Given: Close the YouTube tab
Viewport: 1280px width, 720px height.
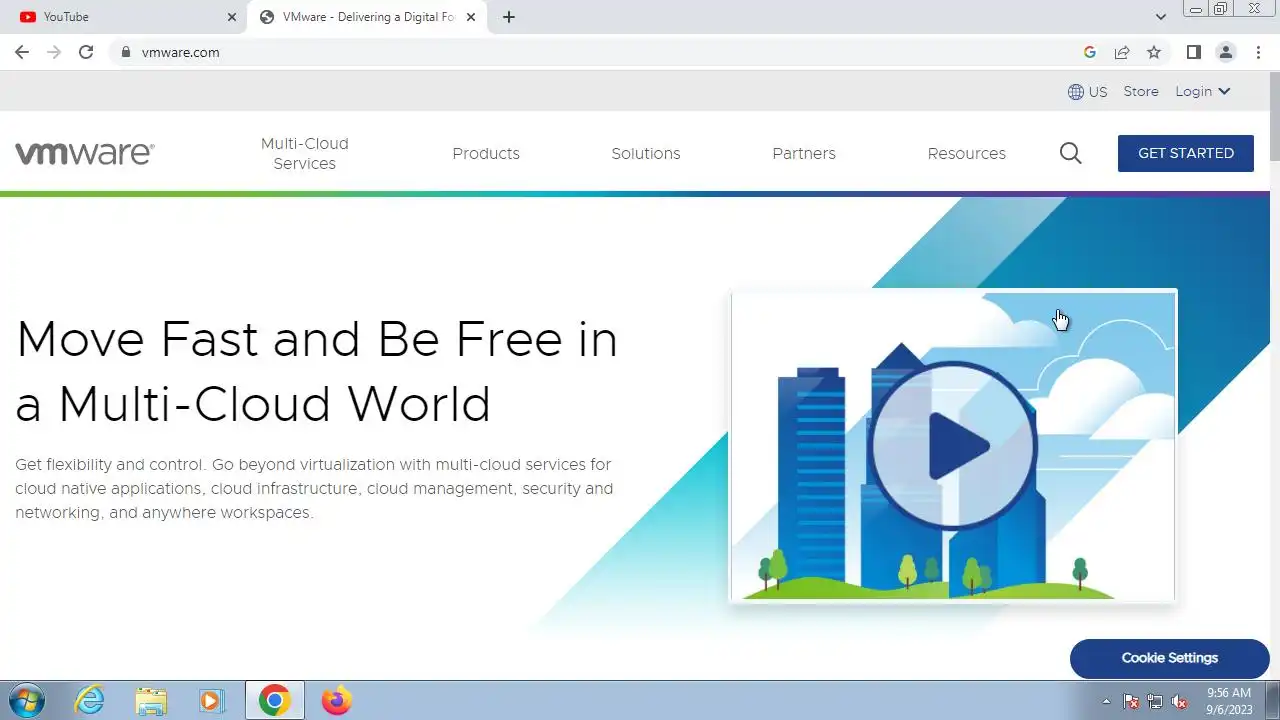Looking at the screenshot, I should [232, 17].
